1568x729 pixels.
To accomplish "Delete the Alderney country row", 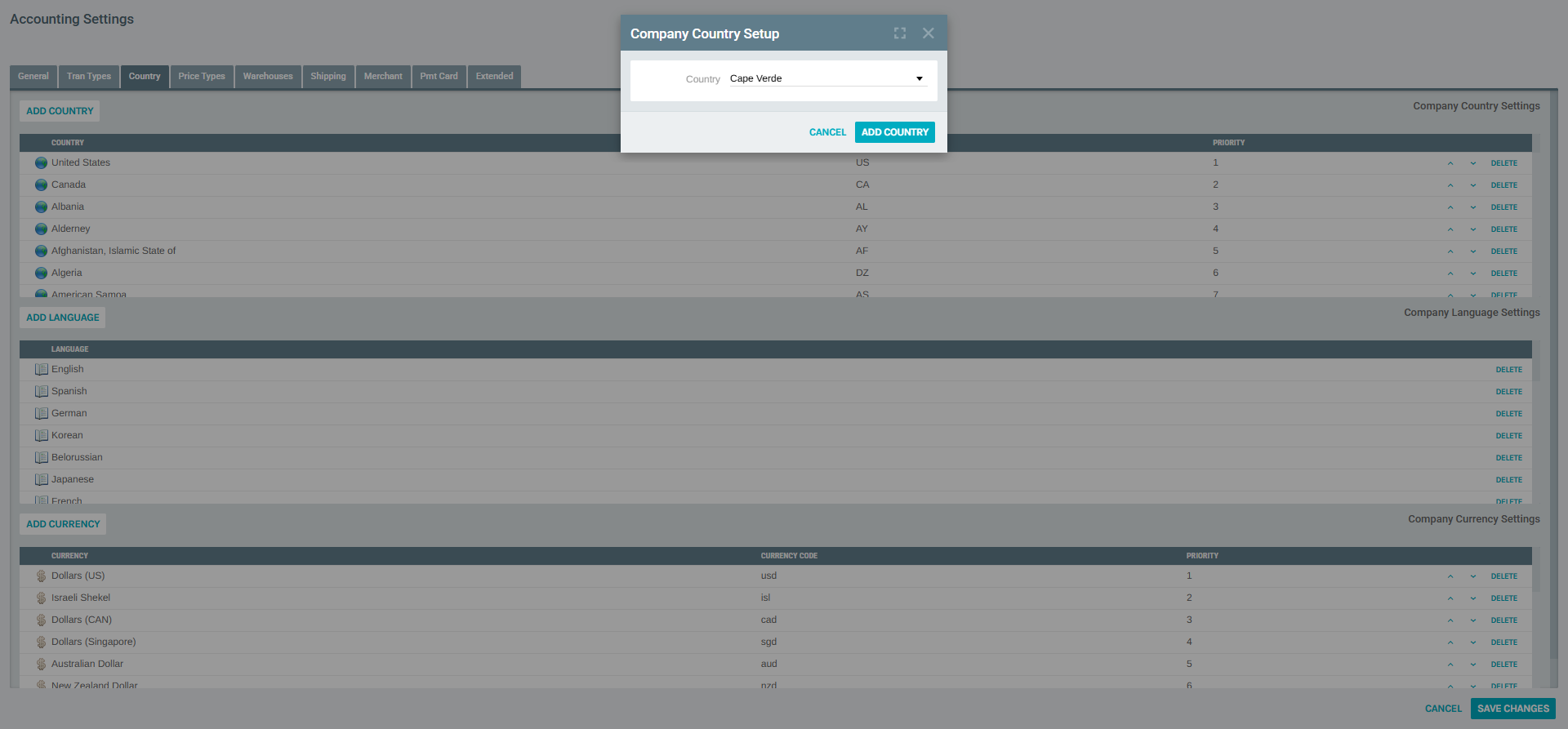I will [x=1503, y=229].
